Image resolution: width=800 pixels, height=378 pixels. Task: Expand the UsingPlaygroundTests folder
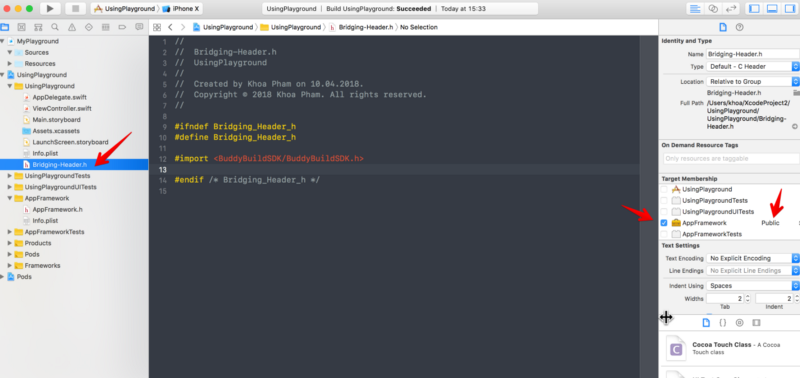click(x=10, y=176)
